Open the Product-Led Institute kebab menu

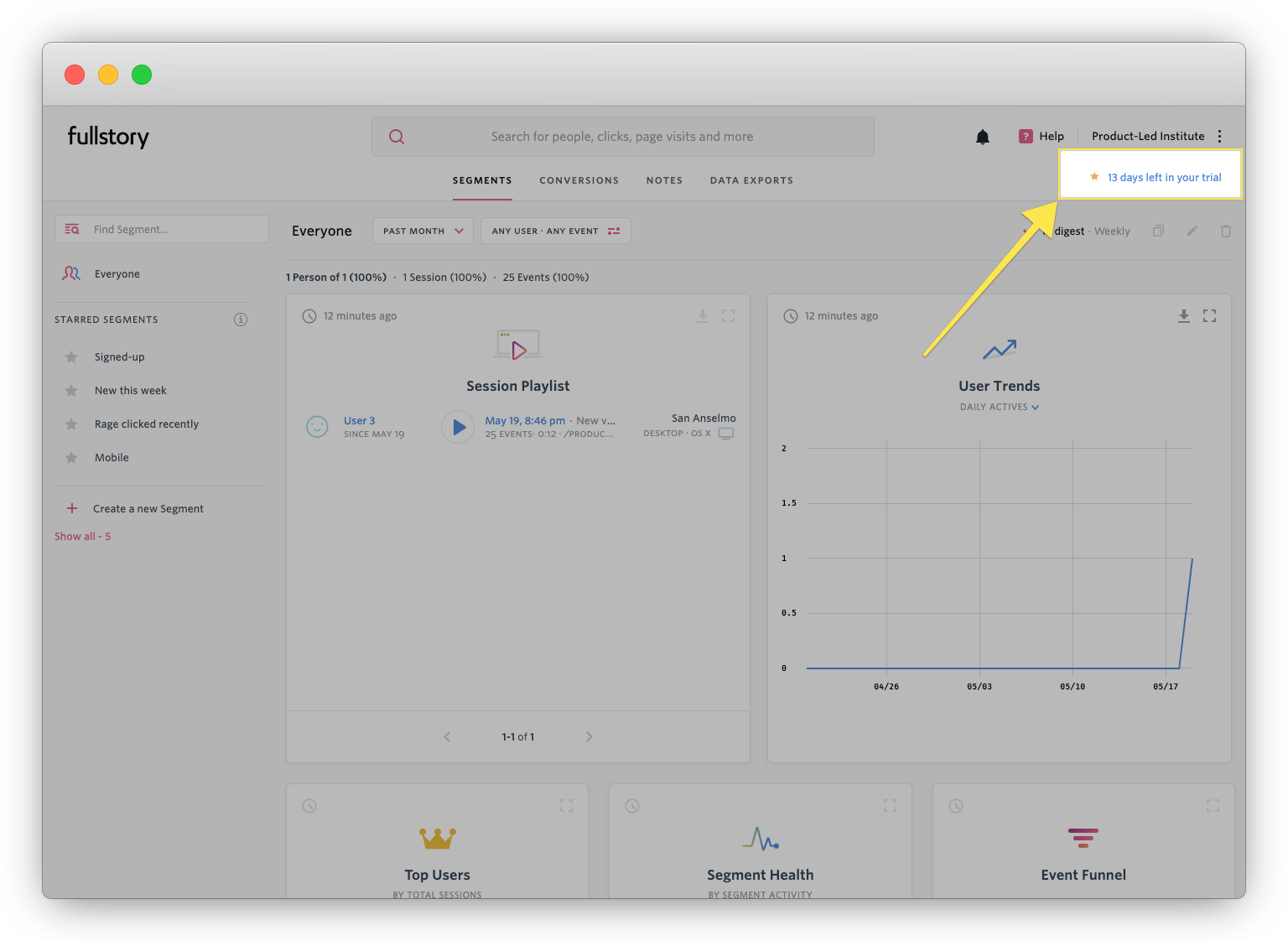pos(1219,137)
